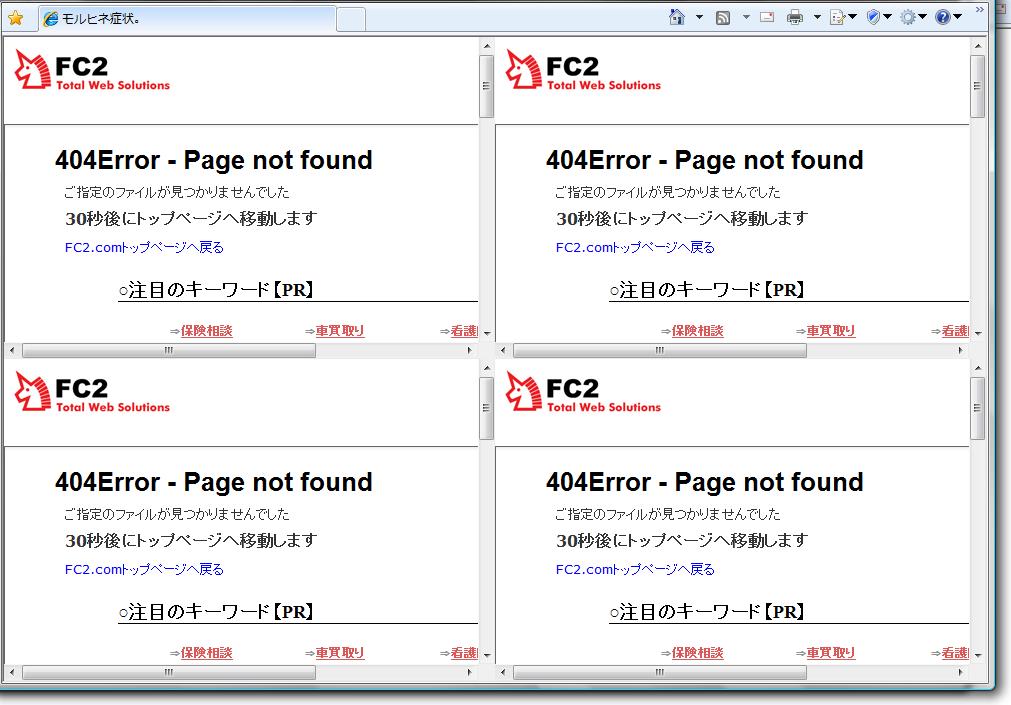Expand the feeds dropdown arrow
Screen dimensions: 1011x705
click(x=746, y=17)
